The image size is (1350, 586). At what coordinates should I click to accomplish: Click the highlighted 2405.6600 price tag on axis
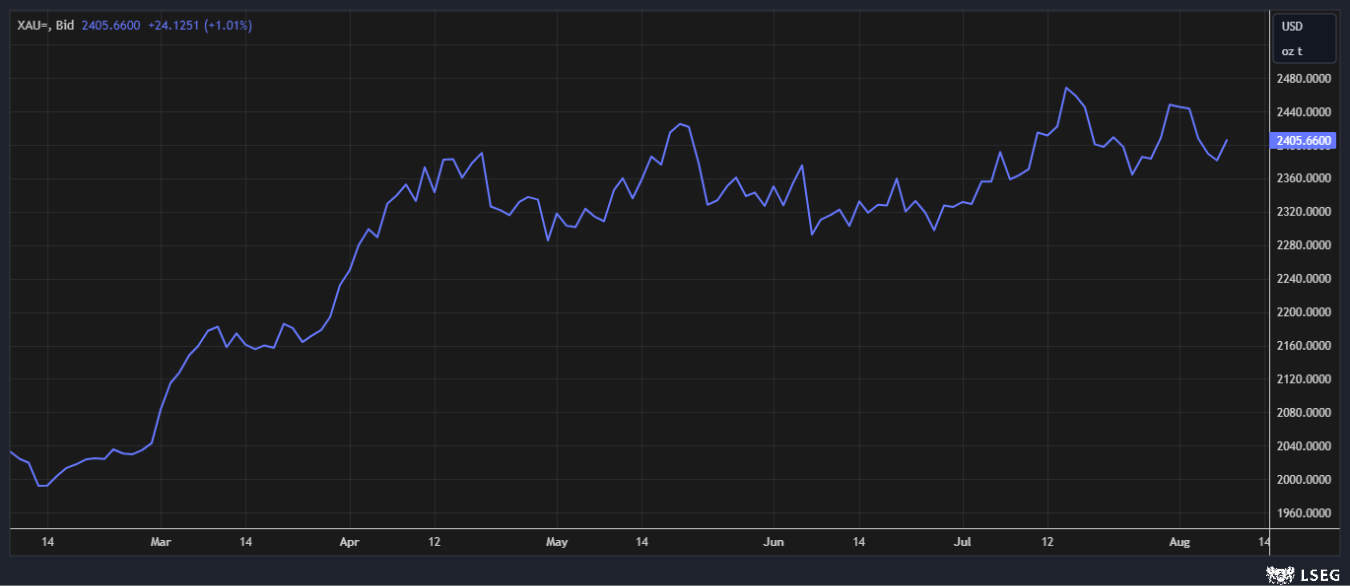tap(1304, 141)
